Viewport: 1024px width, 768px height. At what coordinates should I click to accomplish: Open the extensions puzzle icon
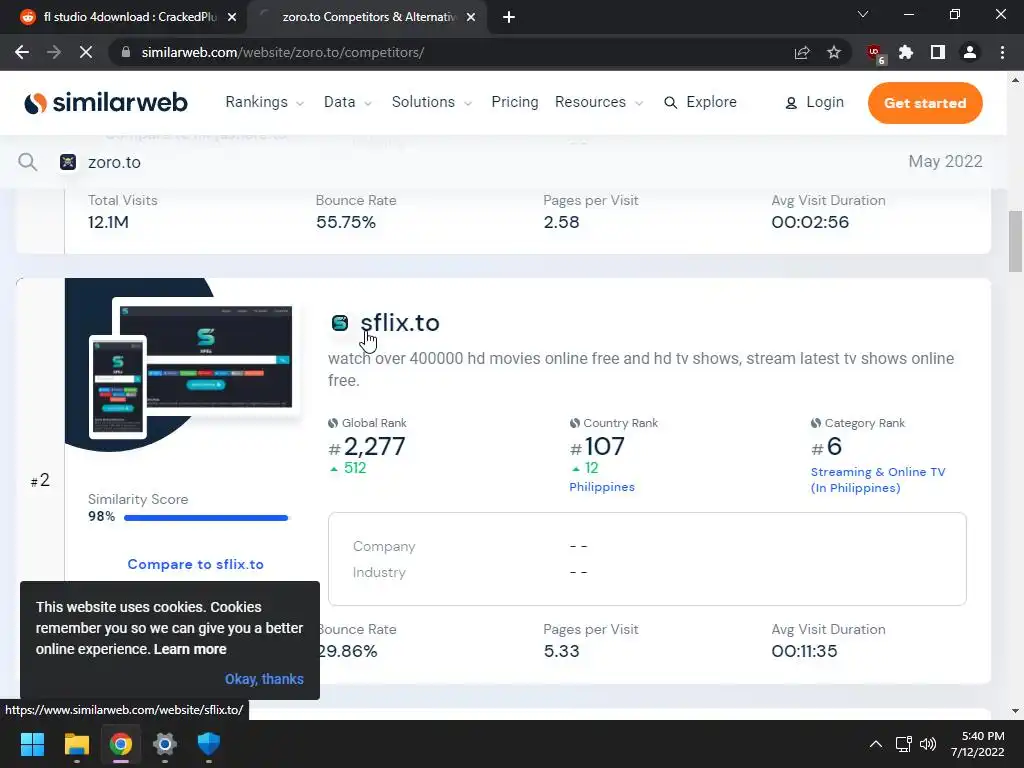click(906, 52)
